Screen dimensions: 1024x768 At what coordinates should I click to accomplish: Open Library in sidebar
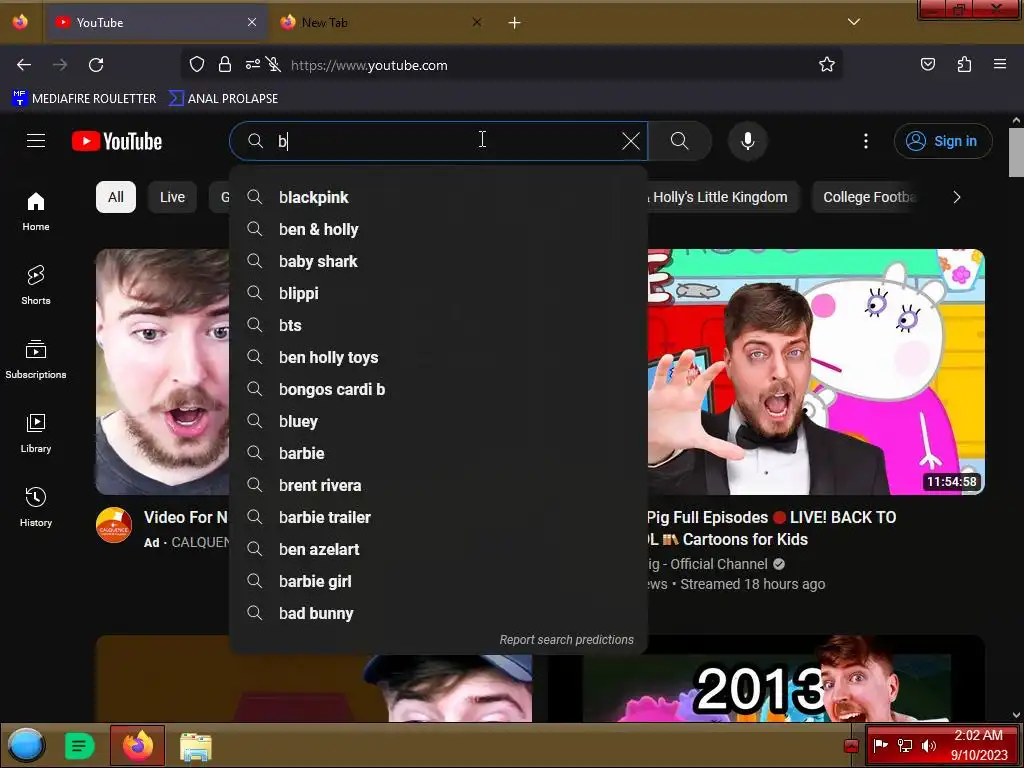(x=36, y=433)
